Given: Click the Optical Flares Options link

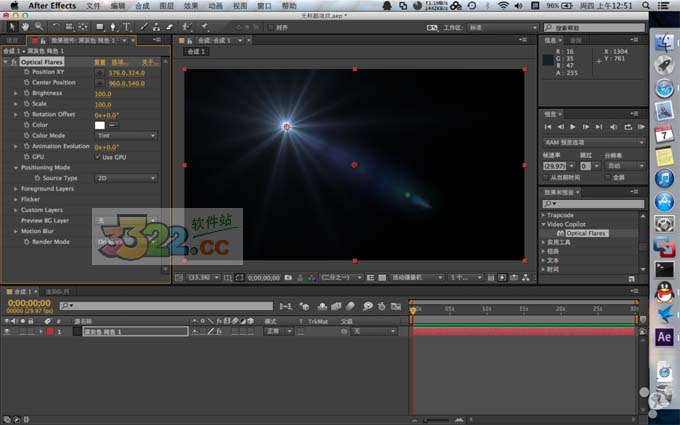Looking at the screenshot, I should (119, 62).
